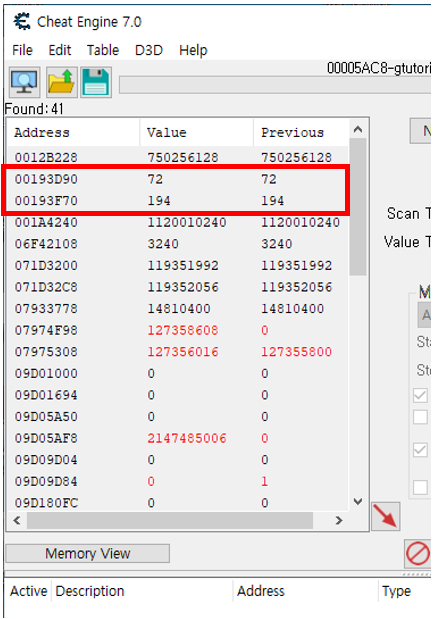This screenshot has width=437, height=619.
Task: Select address 001A4240 row
Action: 178,222
